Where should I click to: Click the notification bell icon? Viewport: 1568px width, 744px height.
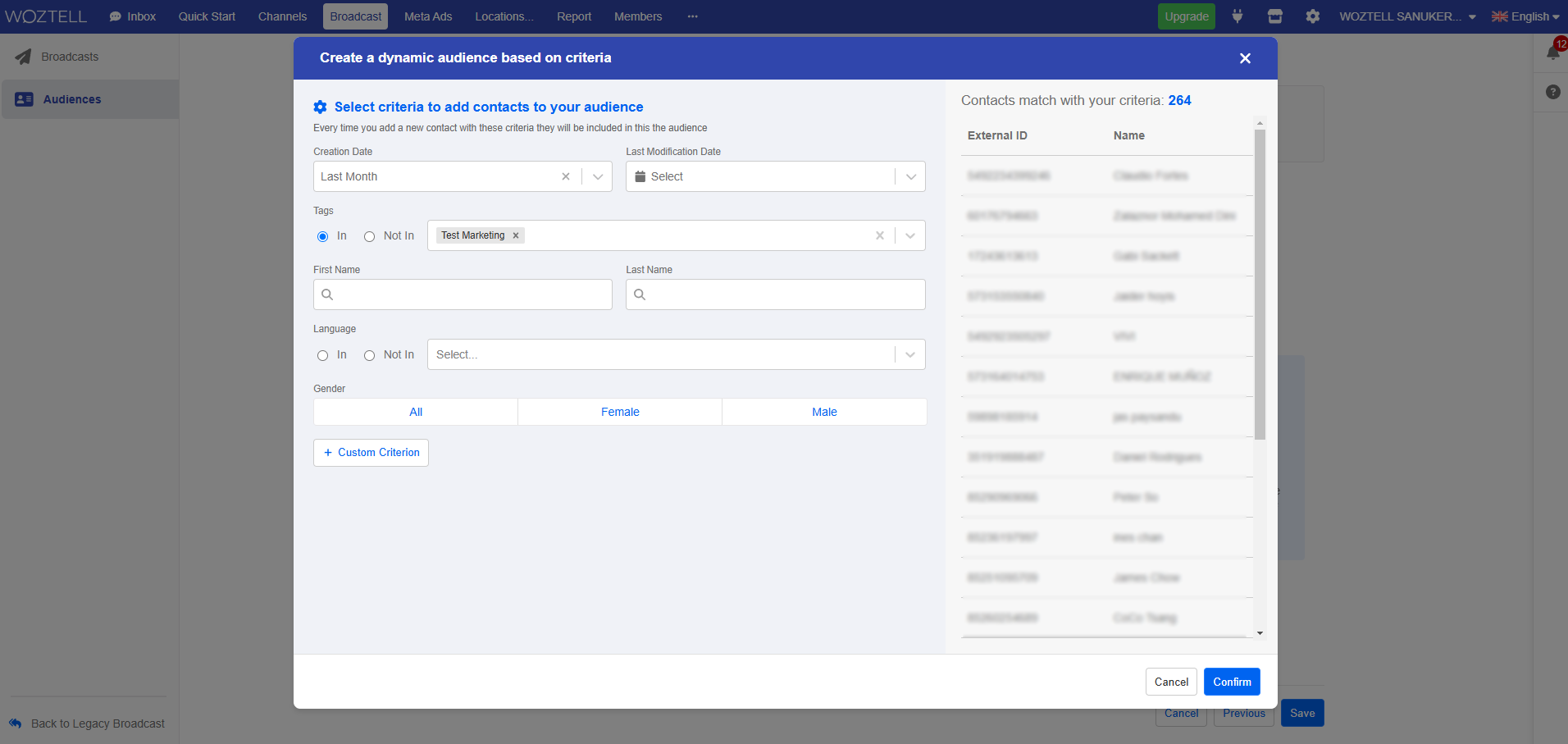click(x=1552, y=53)
